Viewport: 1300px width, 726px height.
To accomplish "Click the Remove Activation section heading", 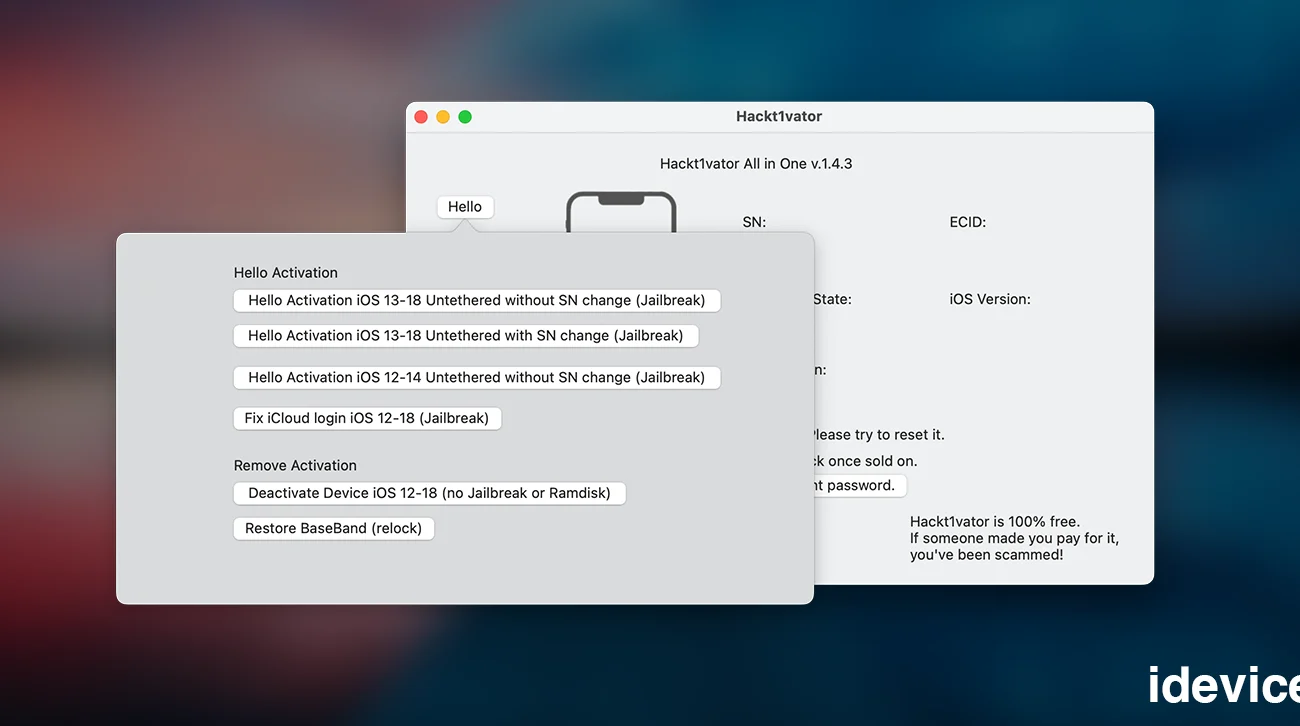I will pos(295,466).
